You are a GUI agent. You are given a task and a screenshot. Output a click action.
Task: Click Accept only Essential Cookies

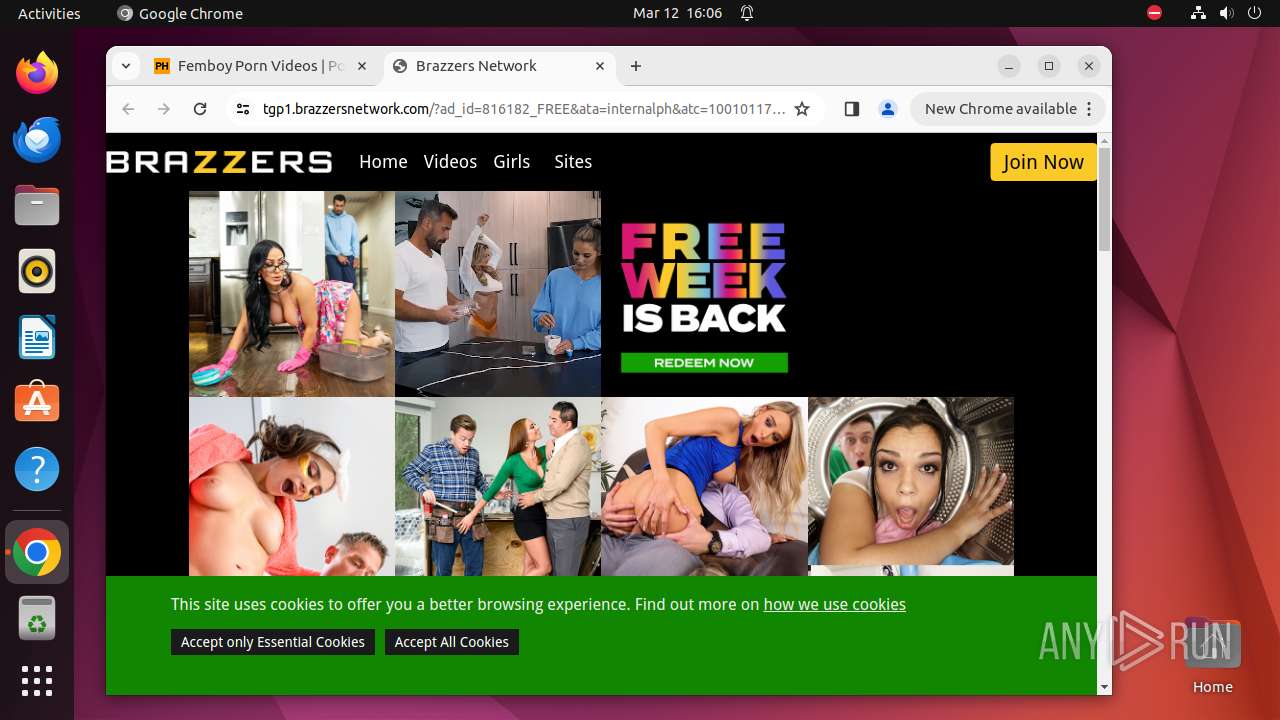coord(273,642)
